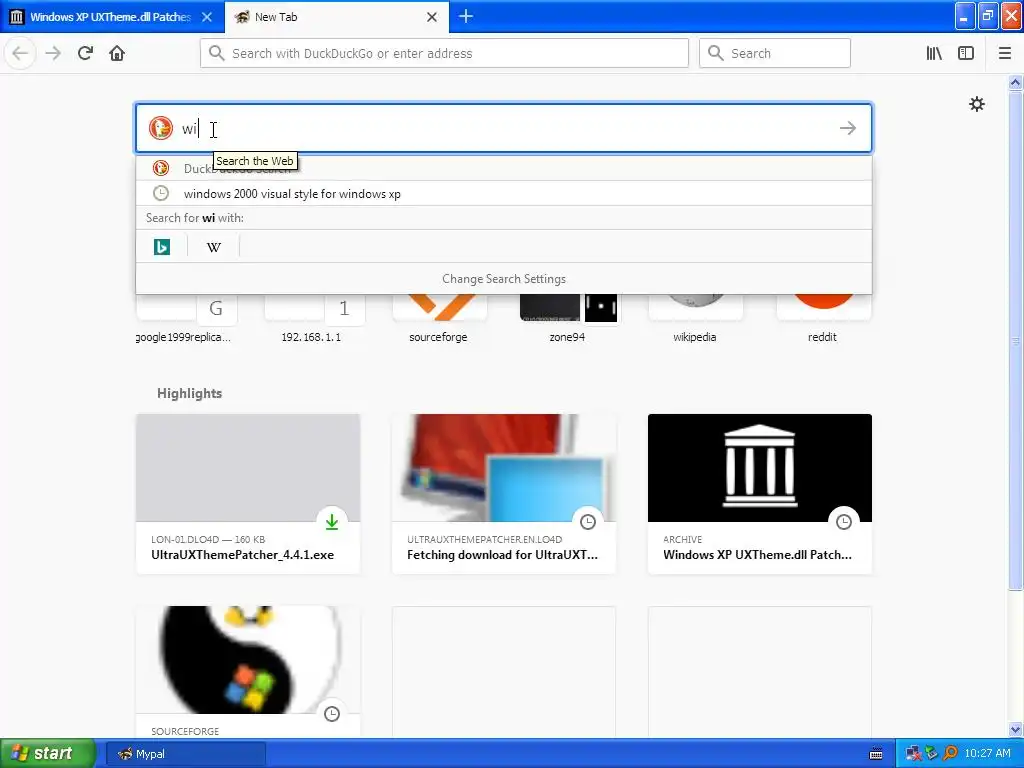The width and height of the screenshot is (1024, 768).
Task: Select the Mypal taskbar button
Action: tap(185, 754)
